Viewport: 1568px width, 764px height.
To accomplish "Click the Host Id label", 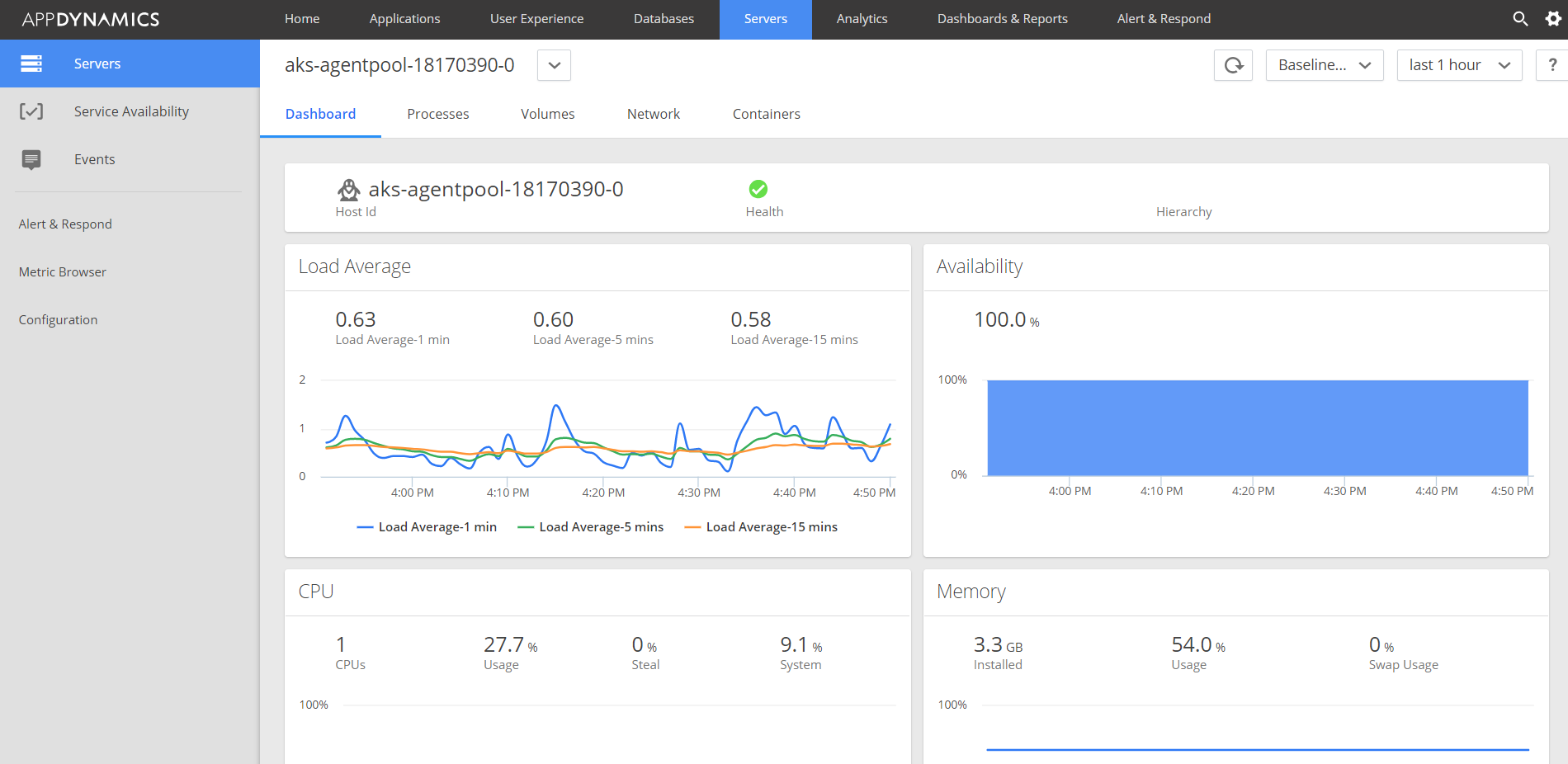I will (356, 212).
